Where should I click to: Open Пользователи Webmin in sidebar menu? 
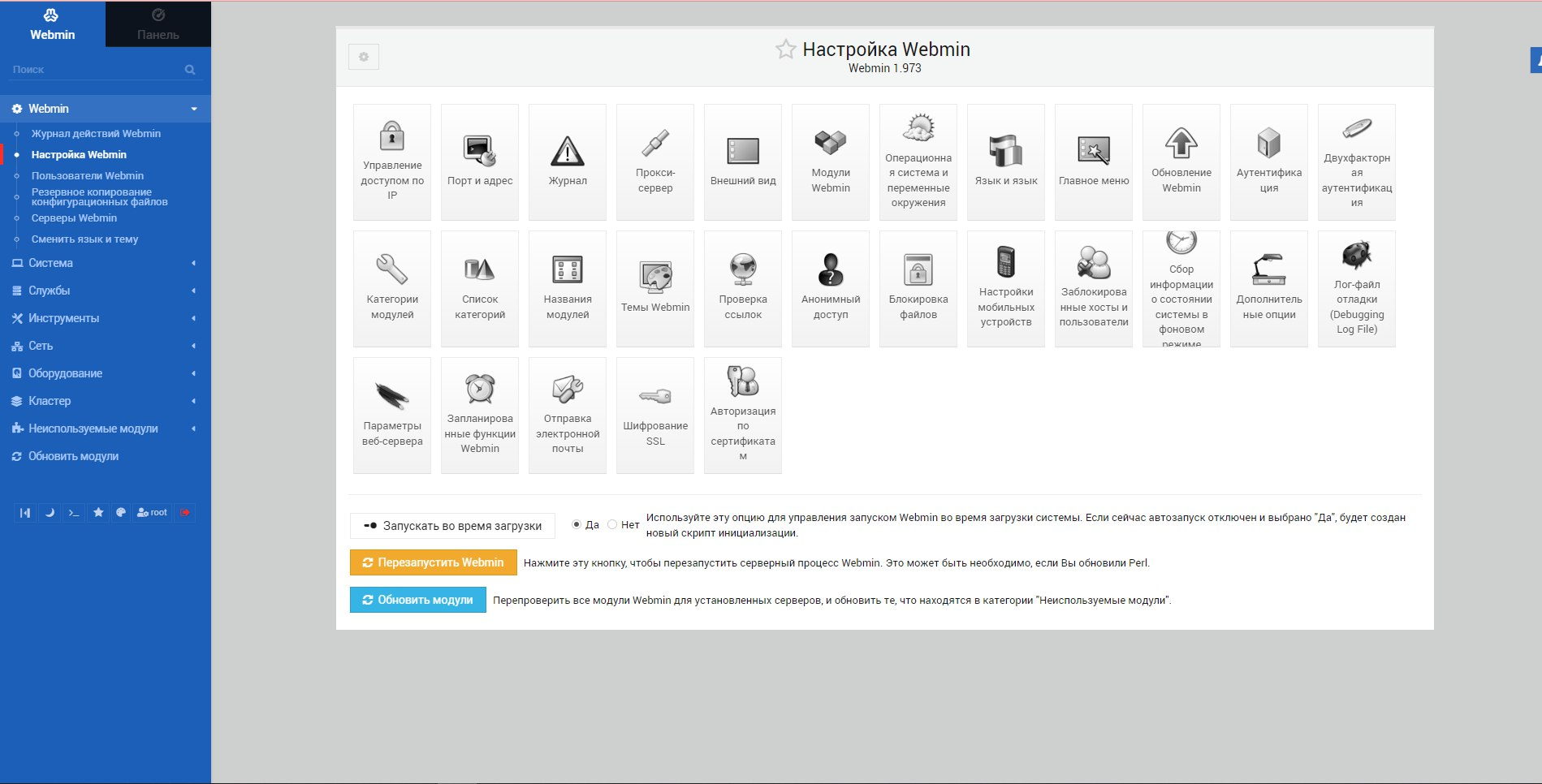[87, 176]
